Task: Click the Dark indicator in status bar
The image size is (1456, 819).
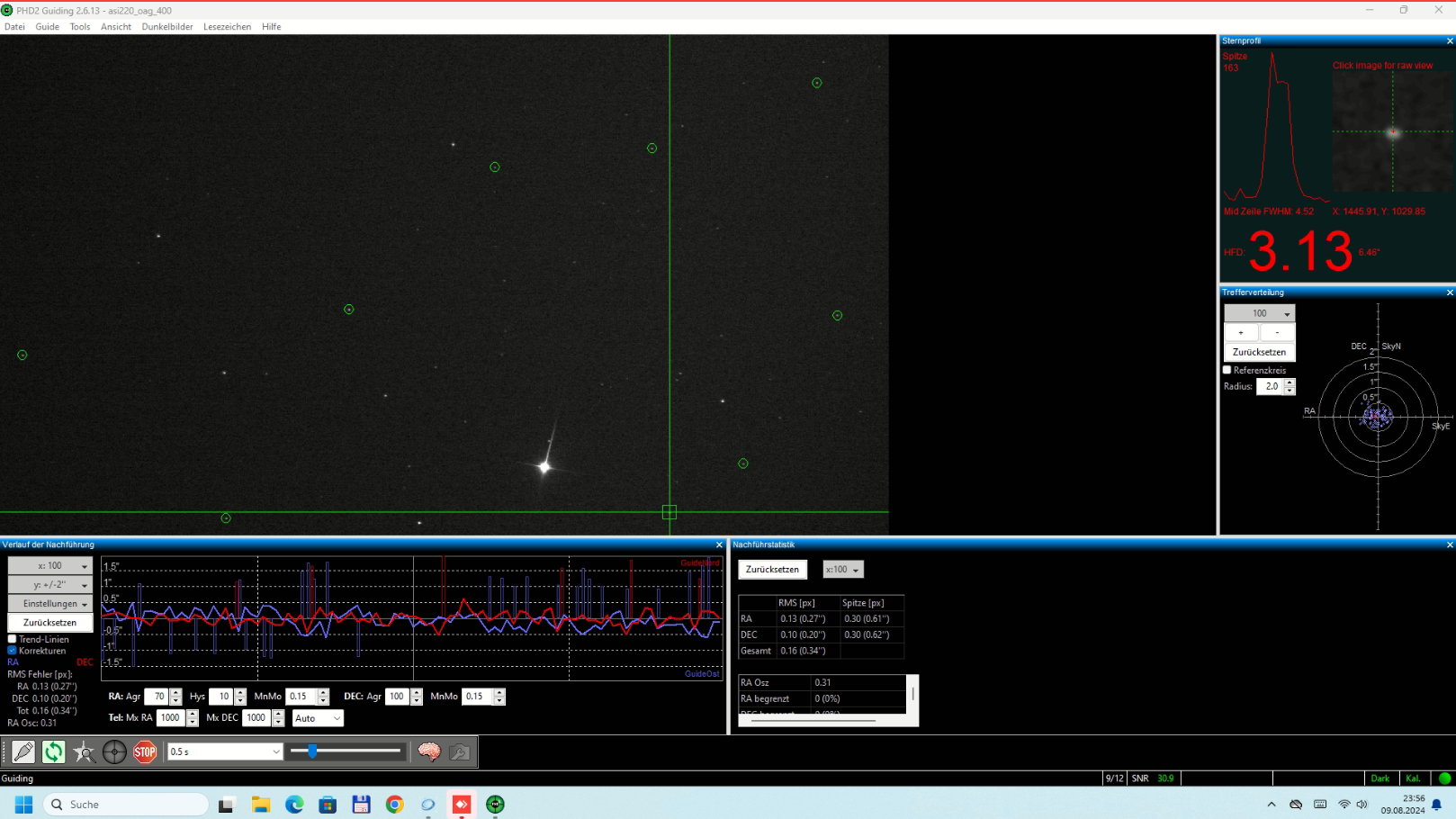Action: (1380, 778)
